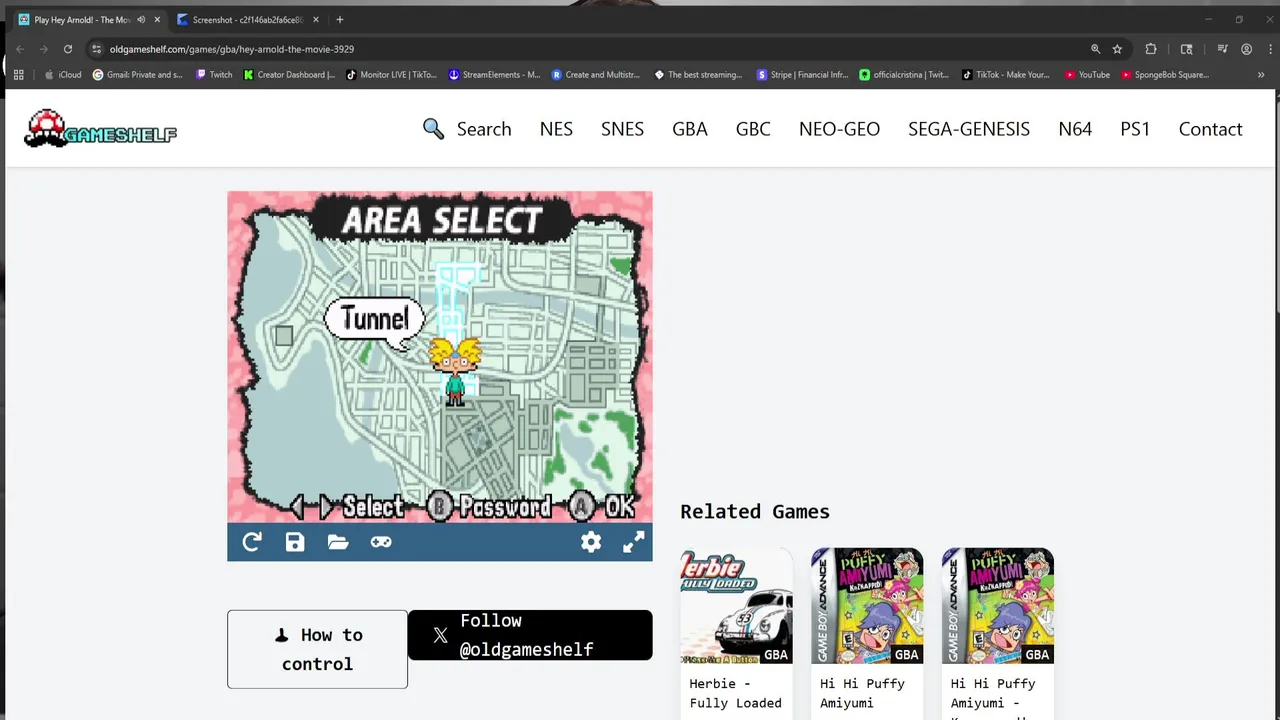Load saved state with the open folder icon
The image size is (1280, 720).
coord(338,542)
